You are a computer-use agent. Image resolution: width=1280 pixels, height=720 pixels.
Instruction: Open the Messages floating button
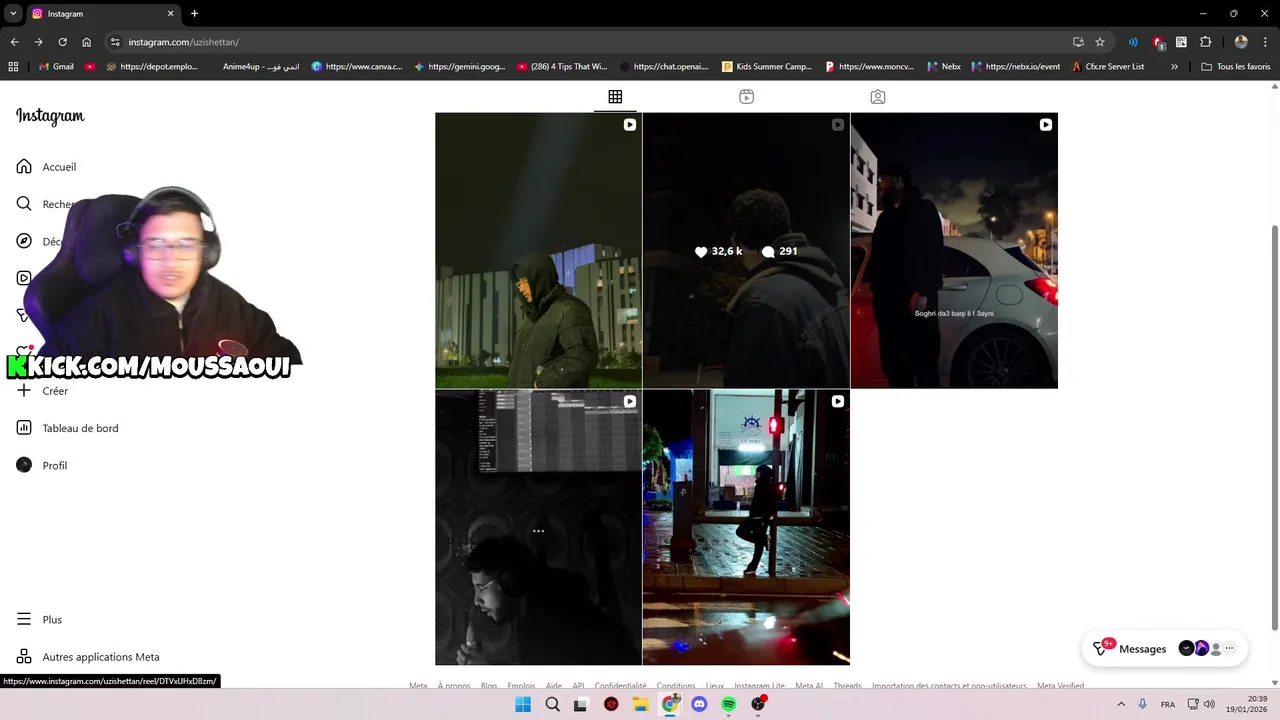pyautogui.click(x=1165, y=648)
